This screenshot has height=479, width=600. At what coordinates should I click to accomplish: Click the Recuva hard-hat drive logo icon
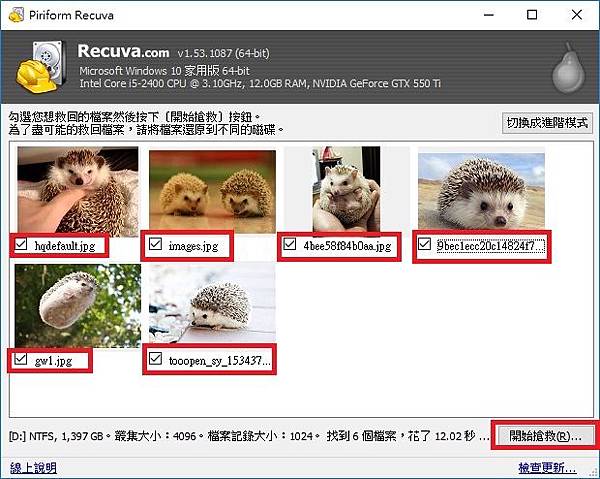41,67
